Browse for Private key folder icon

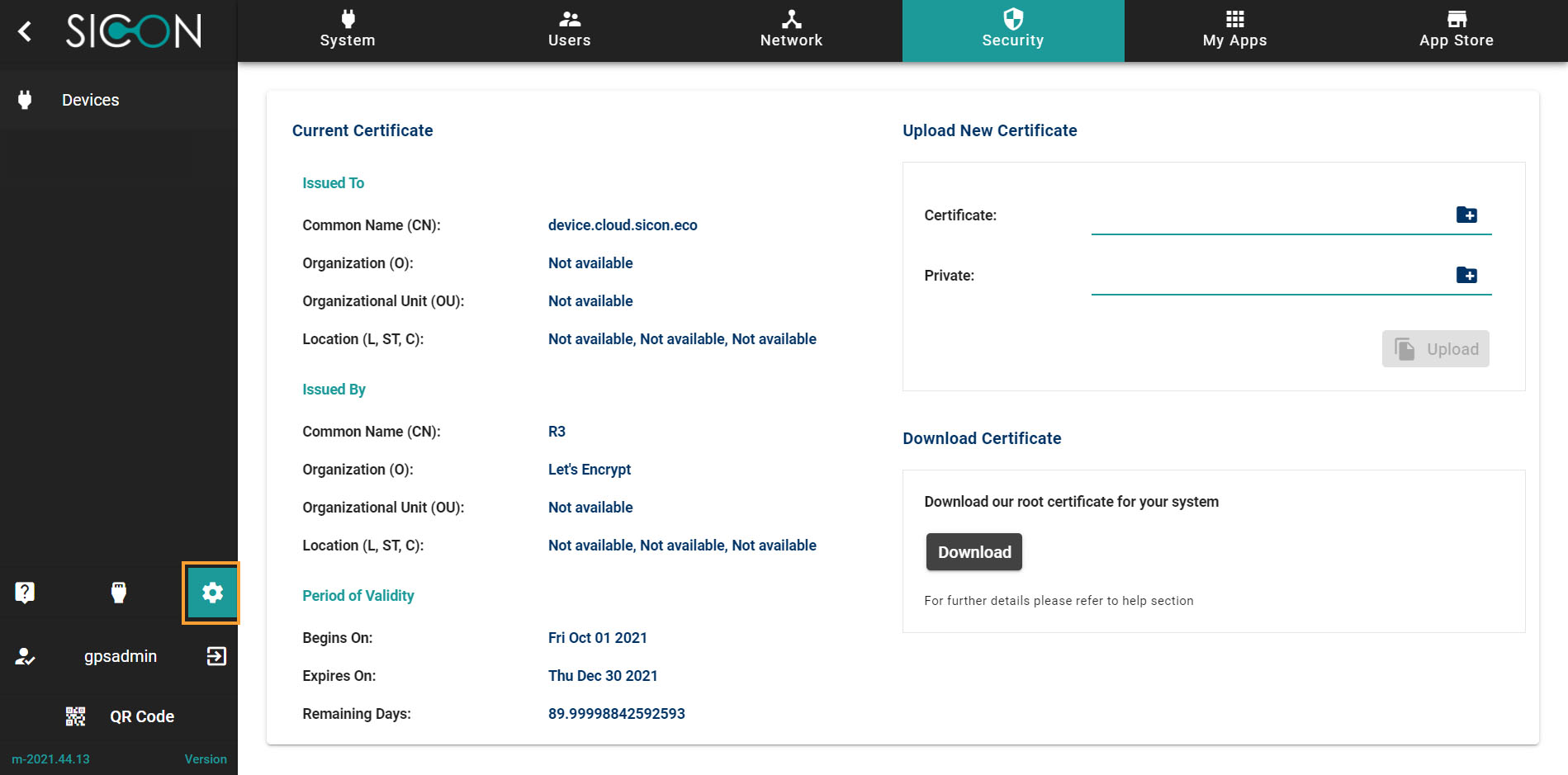[1466, 276]
